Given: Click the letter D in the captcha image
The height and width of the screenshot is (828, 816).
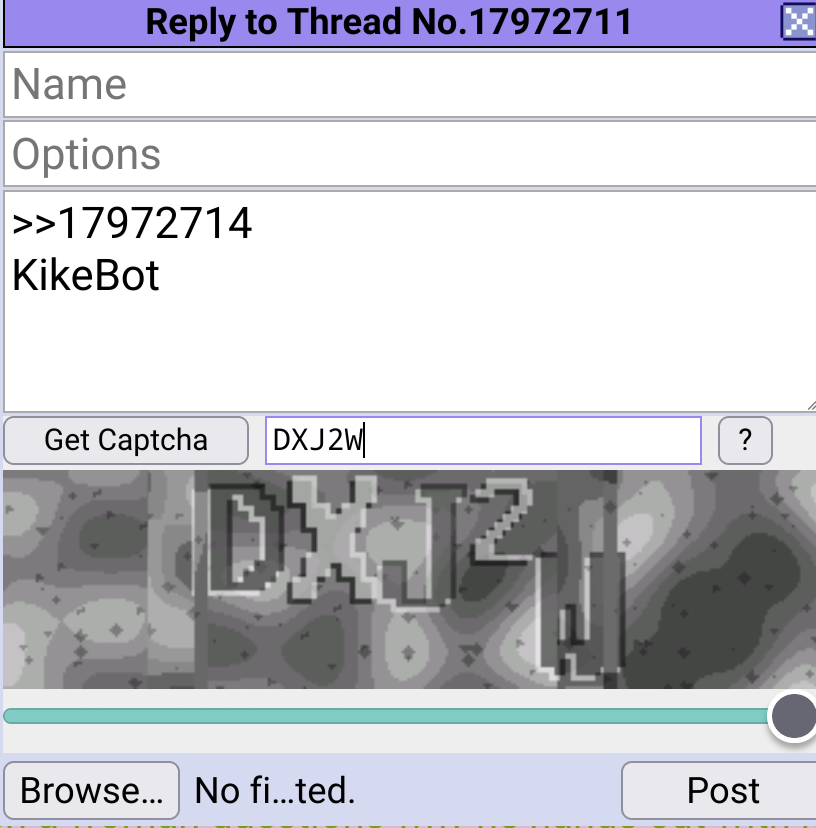Looking at the screenshot, I should 244,537.
